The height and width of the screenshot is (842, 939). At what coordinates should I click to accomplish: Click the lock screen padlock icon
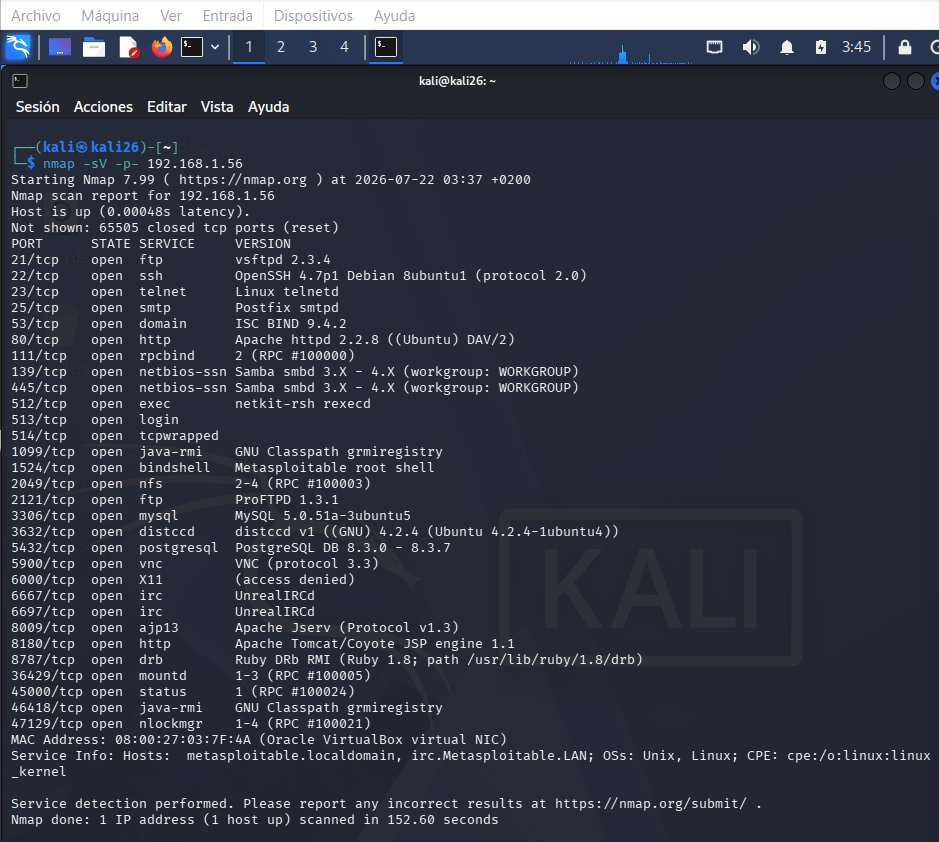[905, 47]
